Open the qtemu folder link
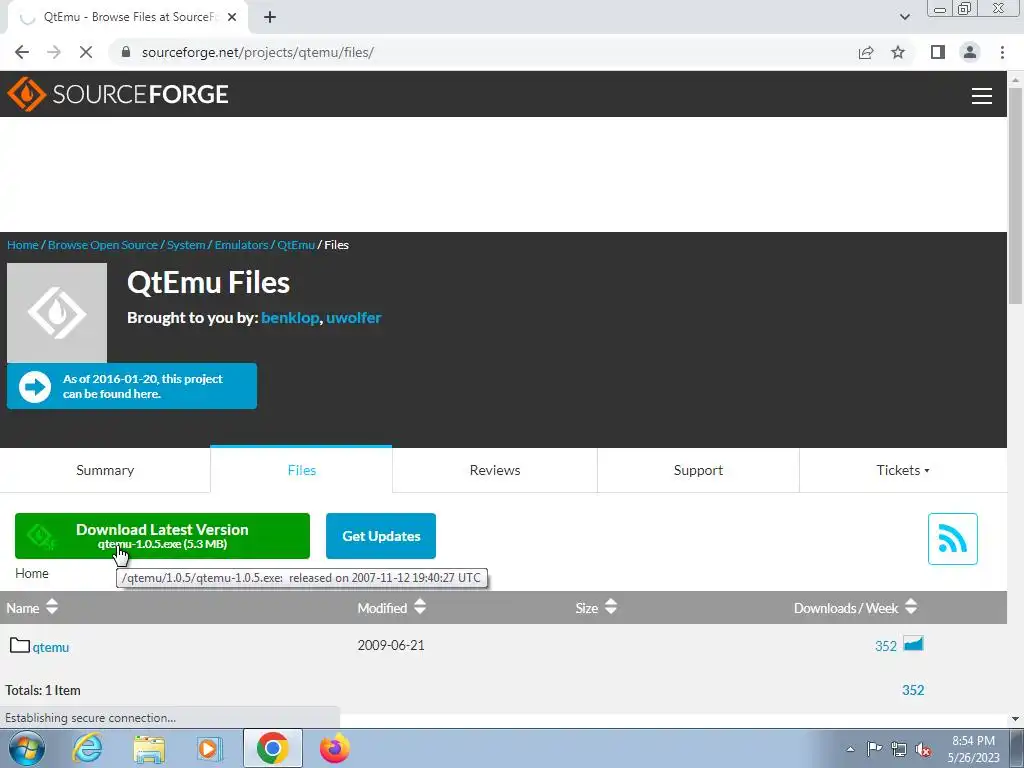The image size is (1024, 768). coord(51,647)
